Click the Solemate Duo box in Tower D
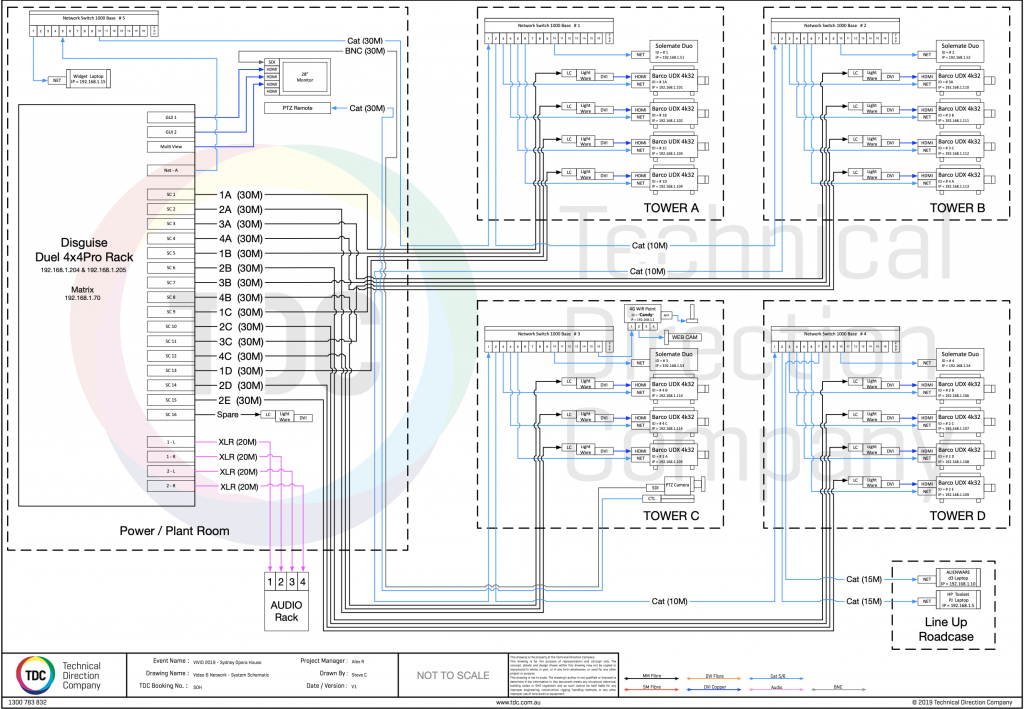The width and height of the screenshot is (1024, 709). 960,360
